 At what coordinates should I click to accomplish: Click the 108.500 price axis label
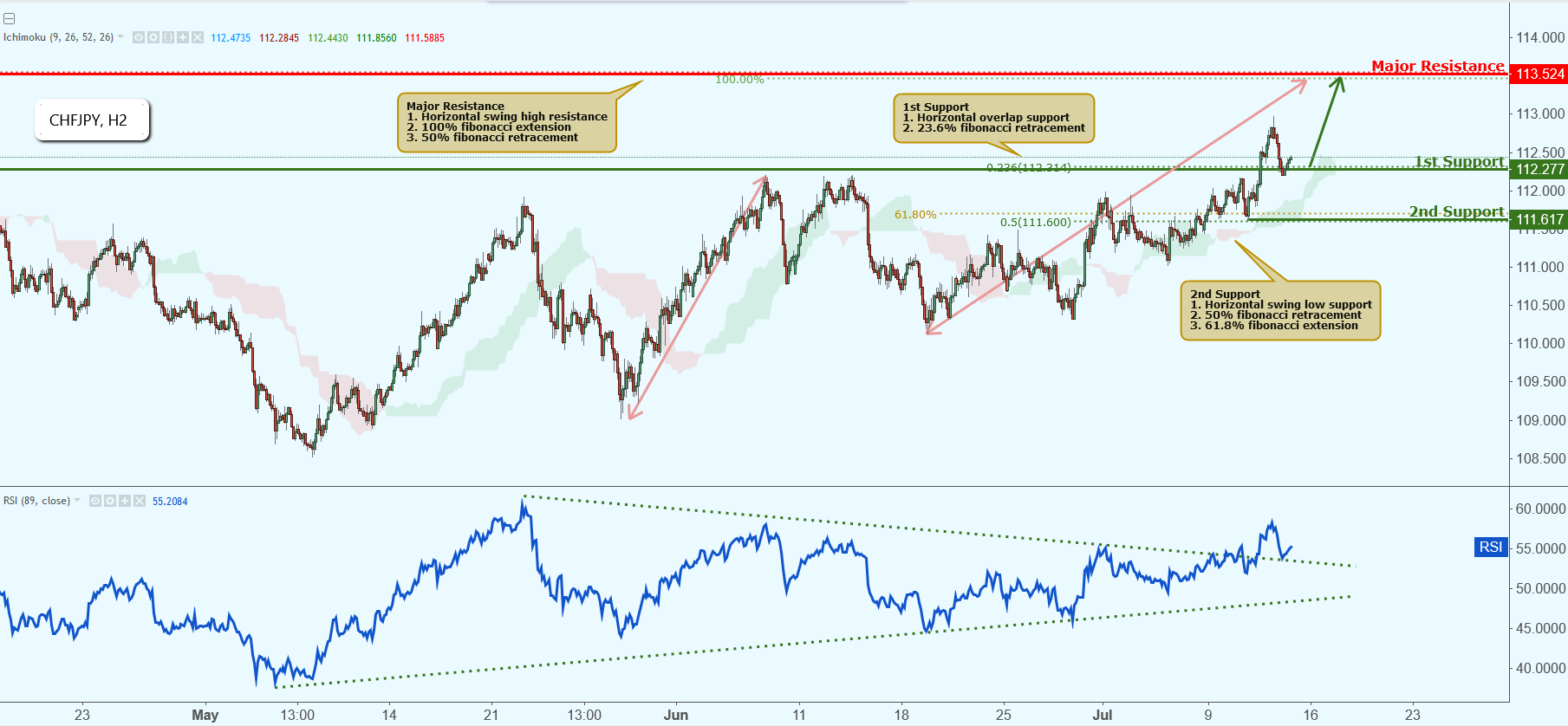coord(1540,458)
